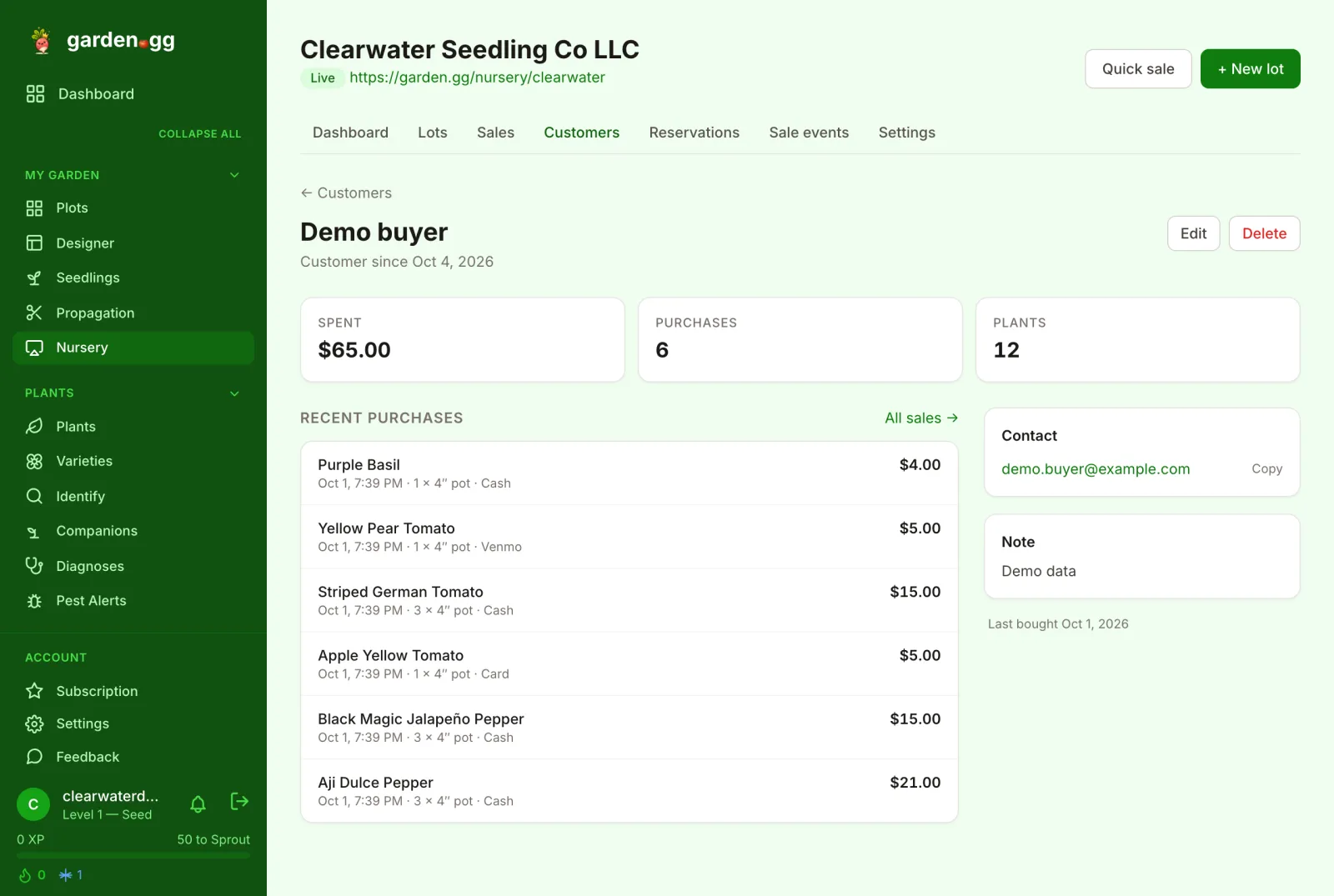
Task: Click demo.buyer@example.com email link
Action: 1096,469
